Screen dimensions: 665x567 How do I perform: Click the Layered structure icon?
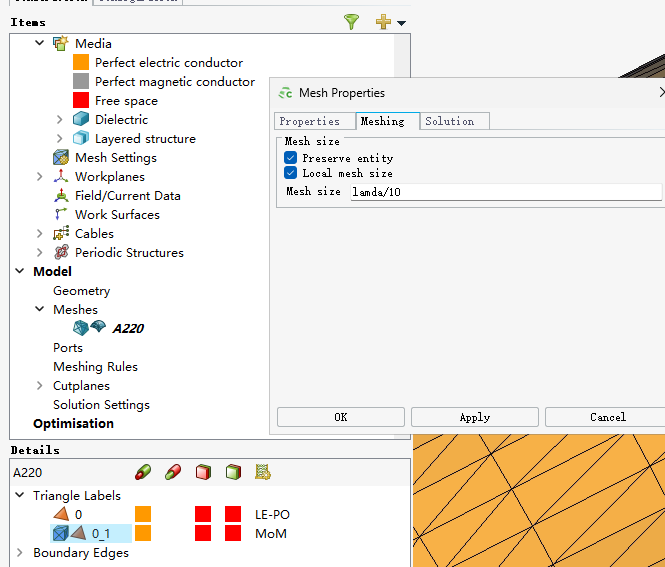[81, 138]
